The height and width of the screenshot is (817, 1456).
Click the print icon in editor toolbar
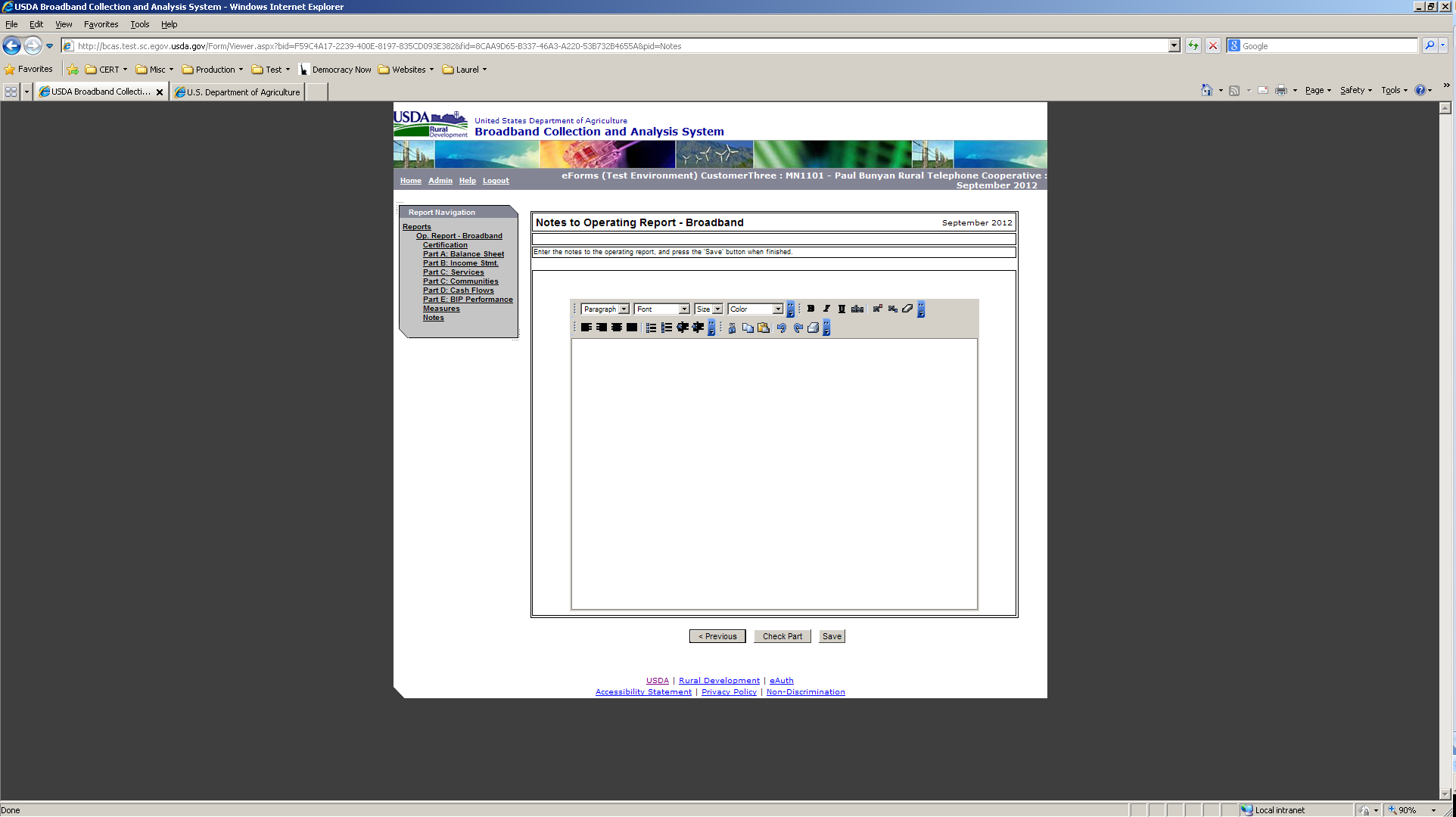[x=813, y=328]
